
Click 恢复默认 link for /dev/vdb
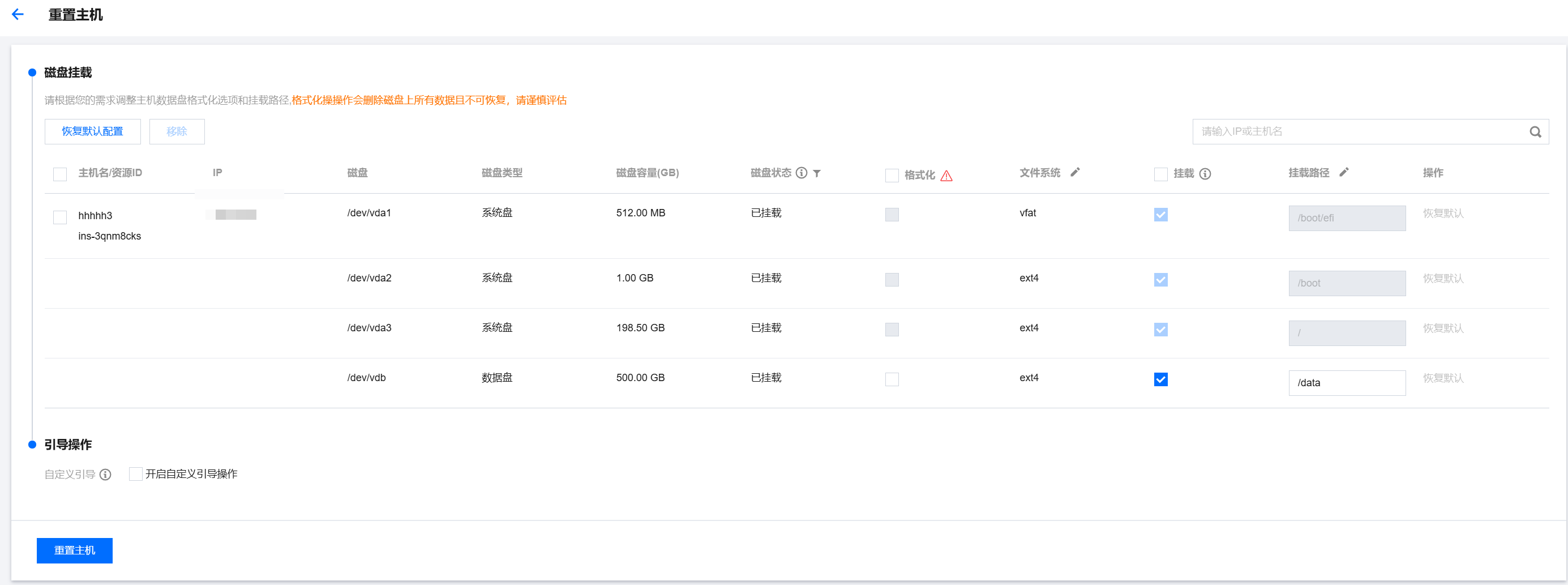[x=1442, y=378]
